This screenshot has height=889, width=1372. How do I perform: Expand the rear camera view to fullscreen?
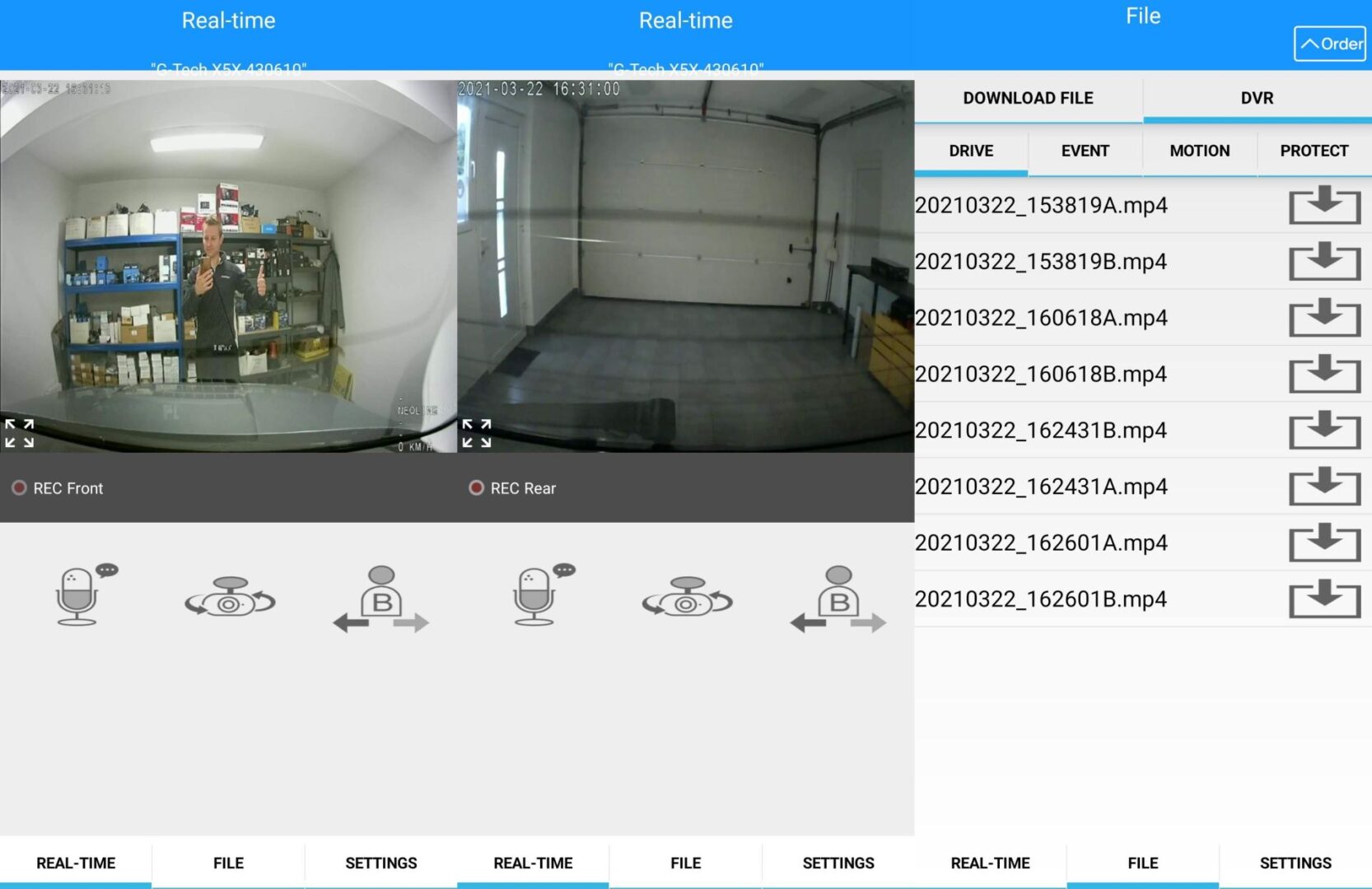(x=476, y=433)
